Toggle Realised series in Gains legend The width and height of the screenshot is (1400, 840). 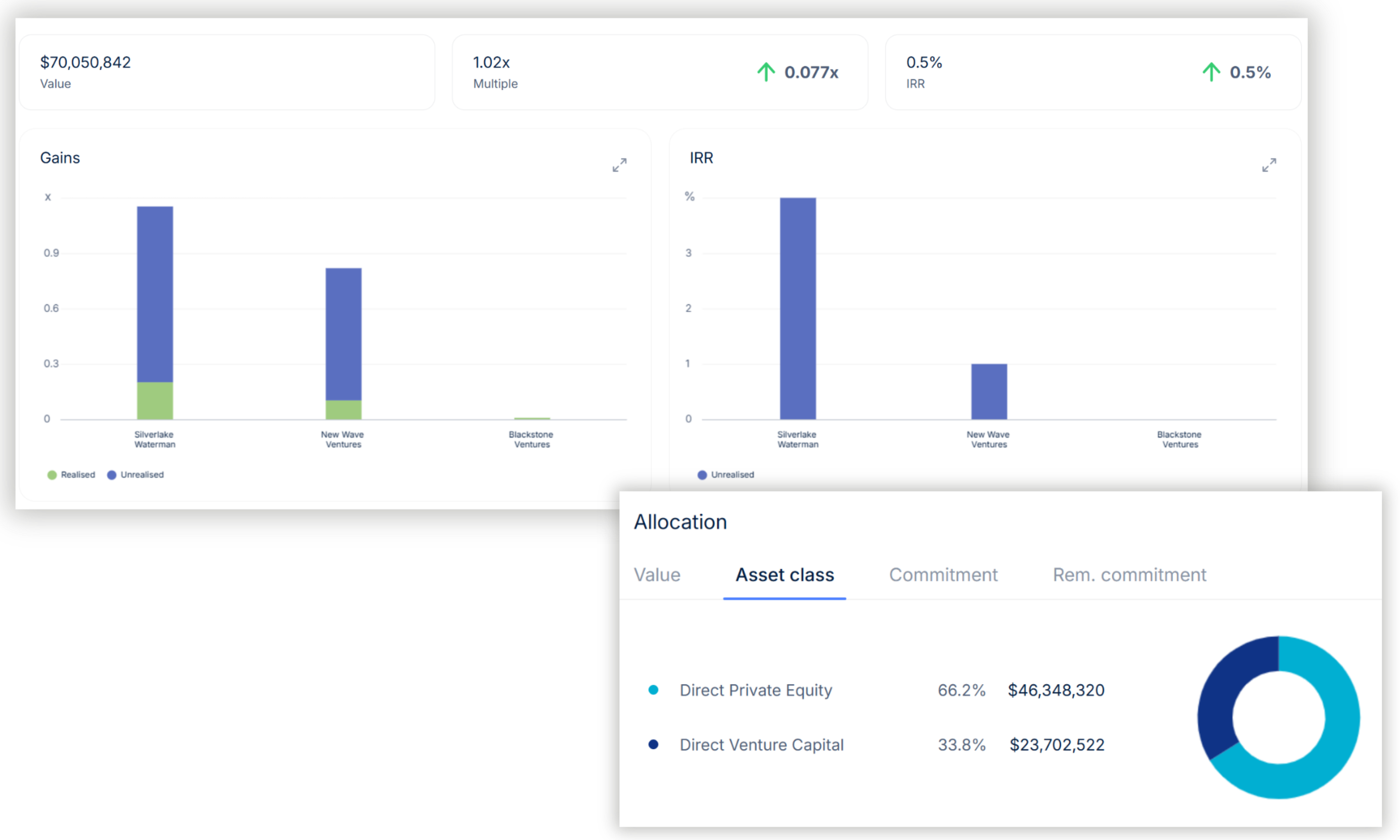(71, 475)
